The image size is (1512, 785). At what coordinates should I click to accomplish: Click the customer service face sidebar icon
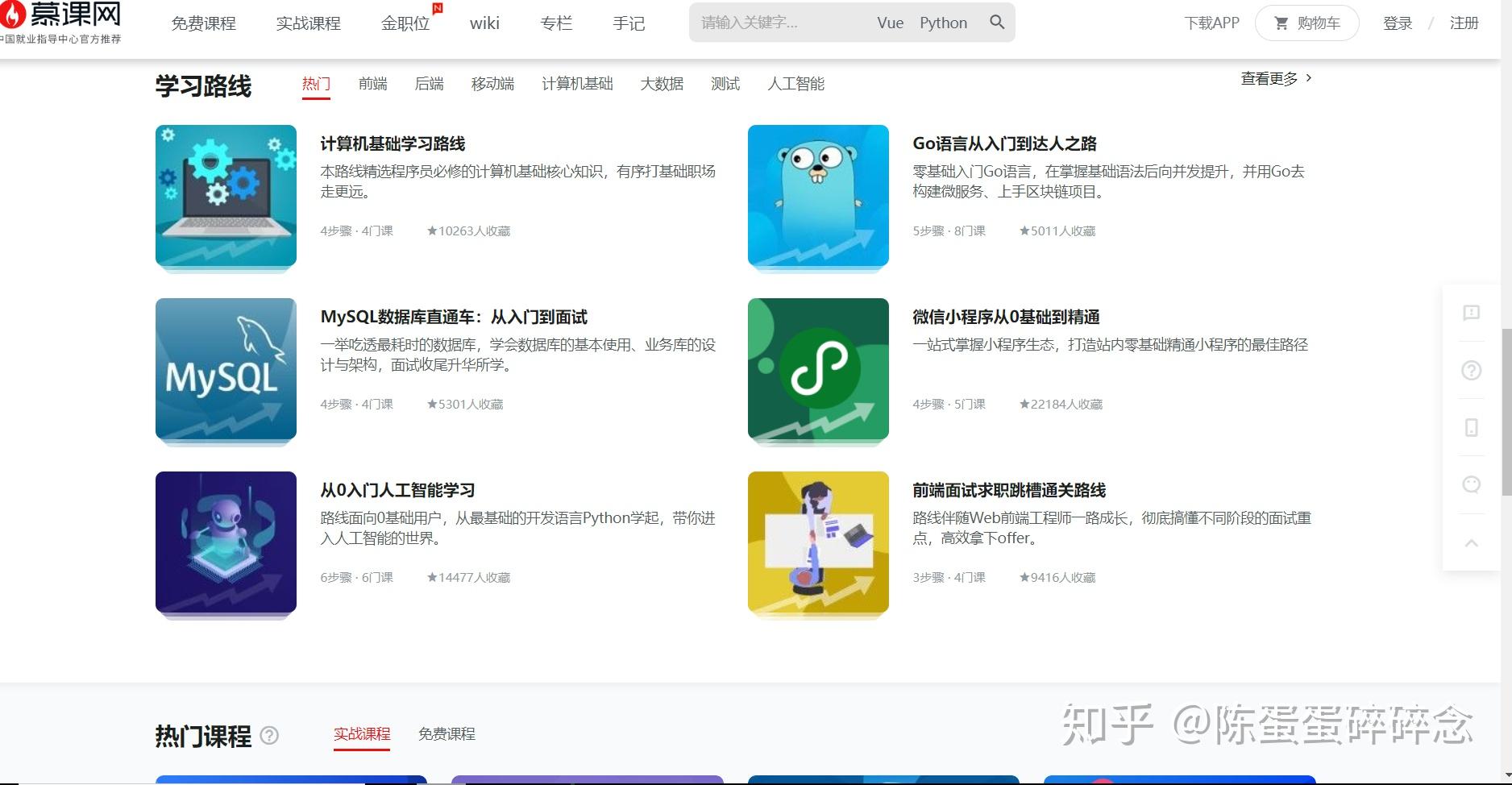[1471, 484]
